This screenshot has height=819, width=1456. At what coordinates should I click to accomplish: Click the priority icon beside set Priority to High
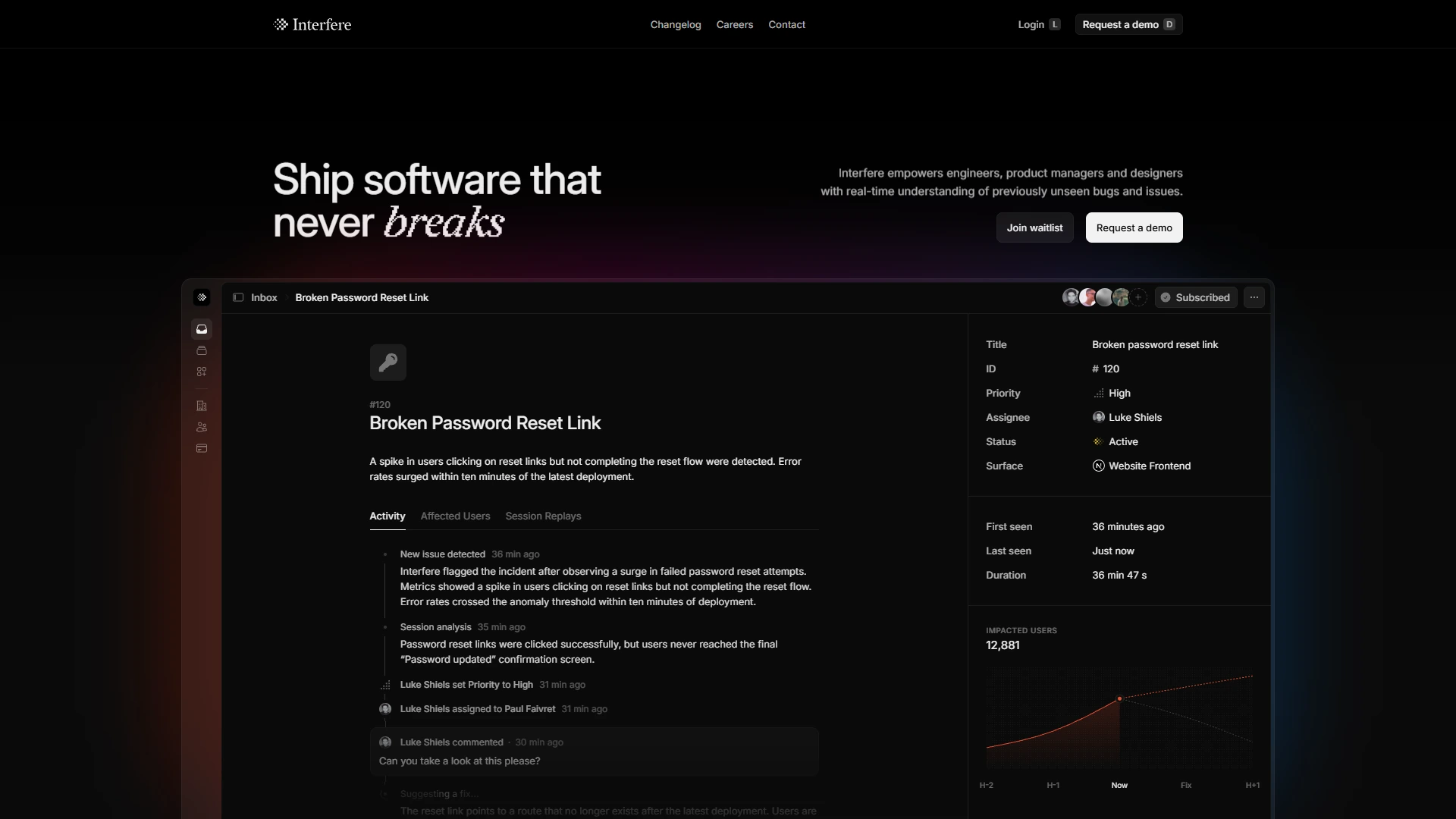385,685
